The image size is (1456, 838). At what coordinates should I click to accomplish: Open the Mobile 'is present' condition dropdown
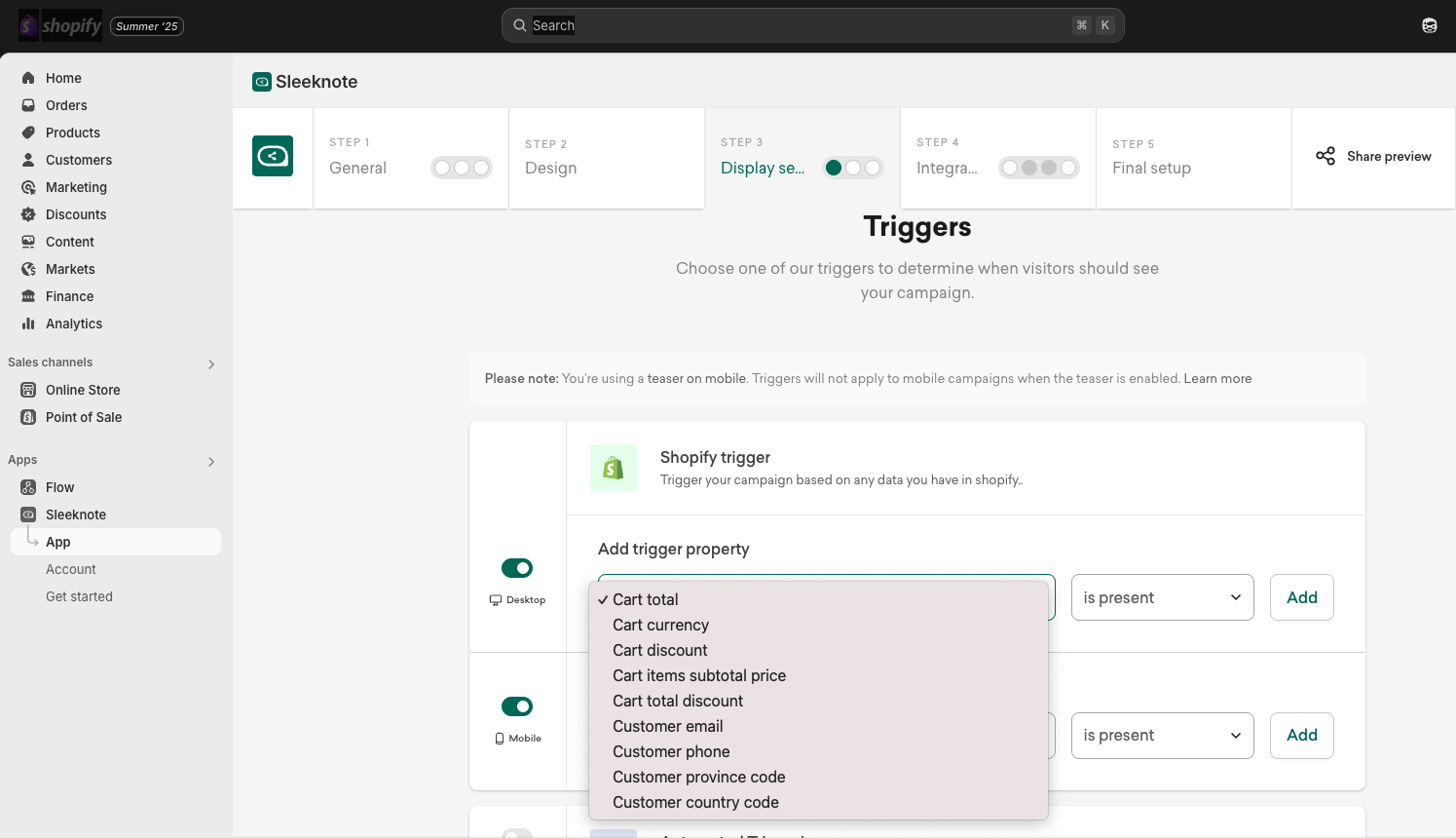pos(1163,736)
